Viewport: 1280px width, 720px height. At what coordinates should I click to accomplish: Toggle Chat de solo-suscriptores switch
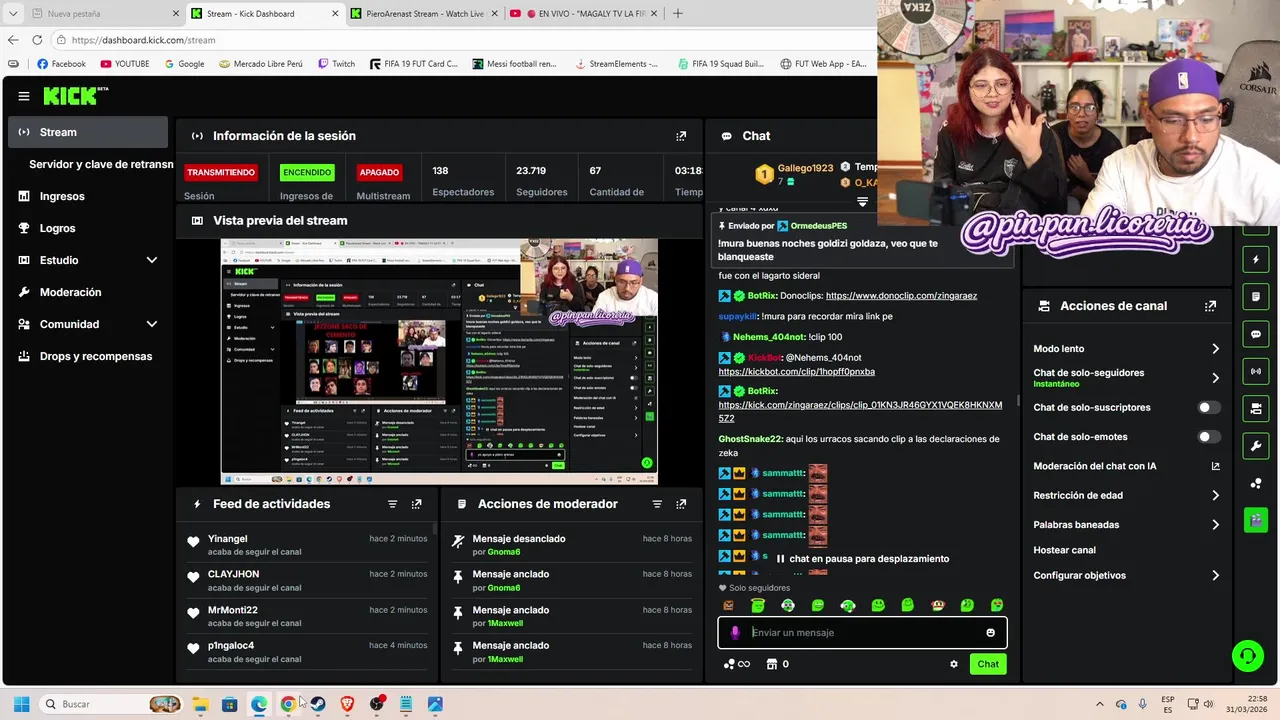(1209, 408)
